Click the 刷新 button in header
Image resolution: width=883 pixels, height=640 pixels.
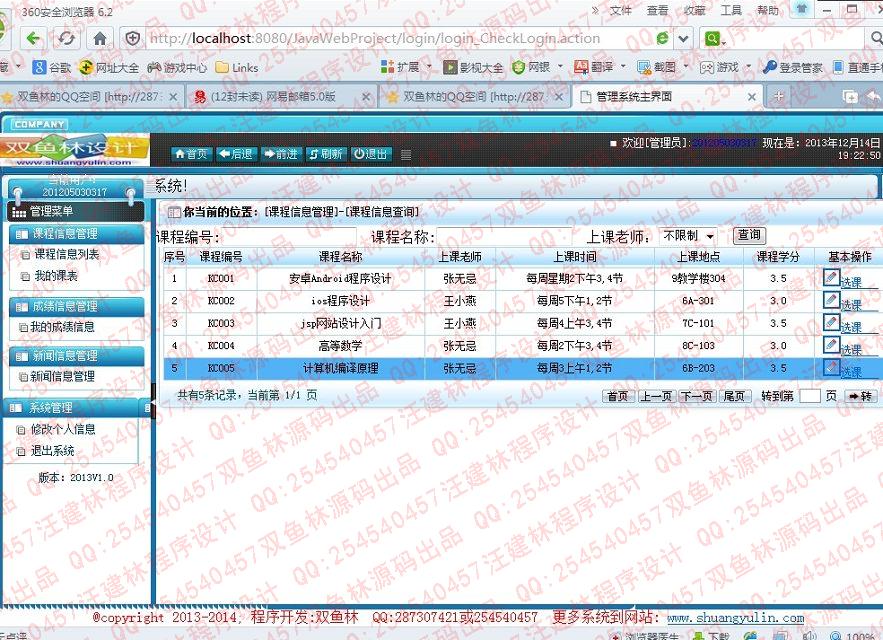325,154
